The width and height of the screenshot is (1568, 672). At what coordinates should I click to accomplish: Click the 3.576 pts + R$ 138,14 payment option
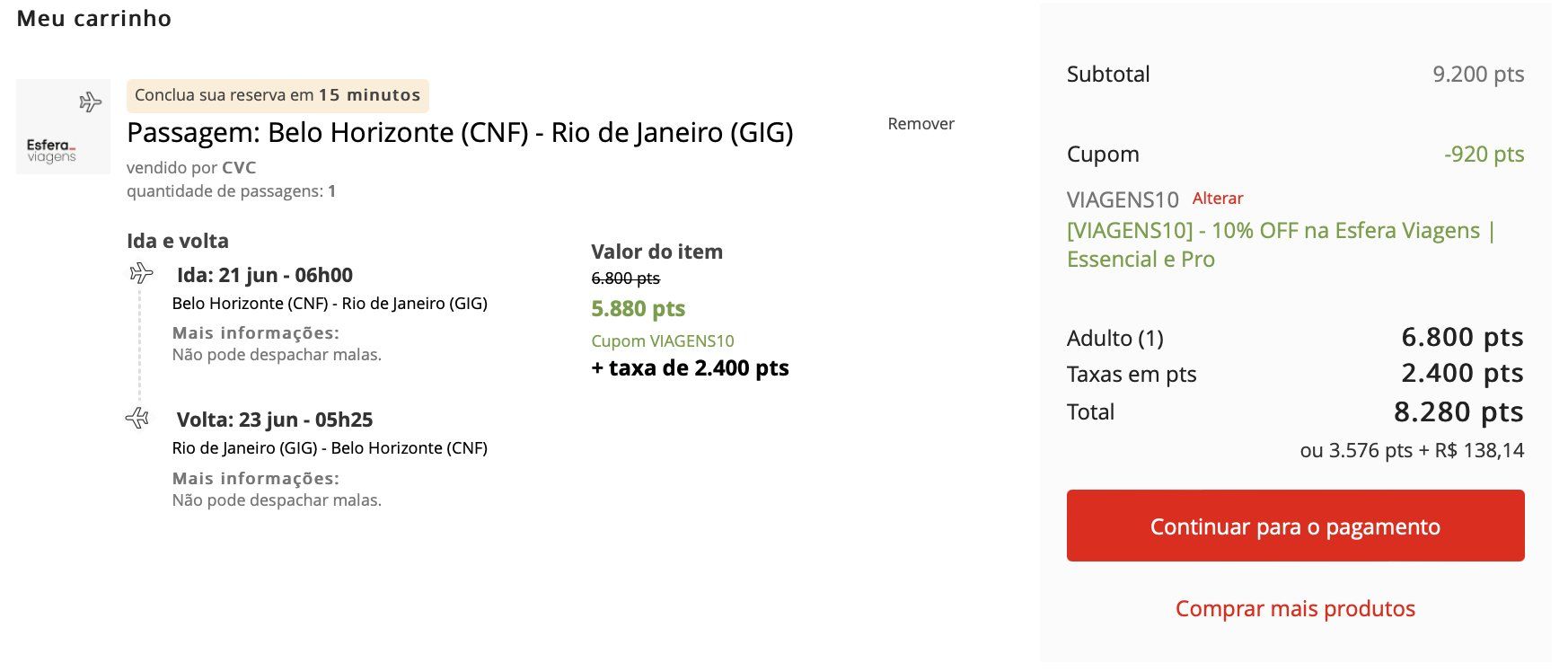click(1412, 451)
